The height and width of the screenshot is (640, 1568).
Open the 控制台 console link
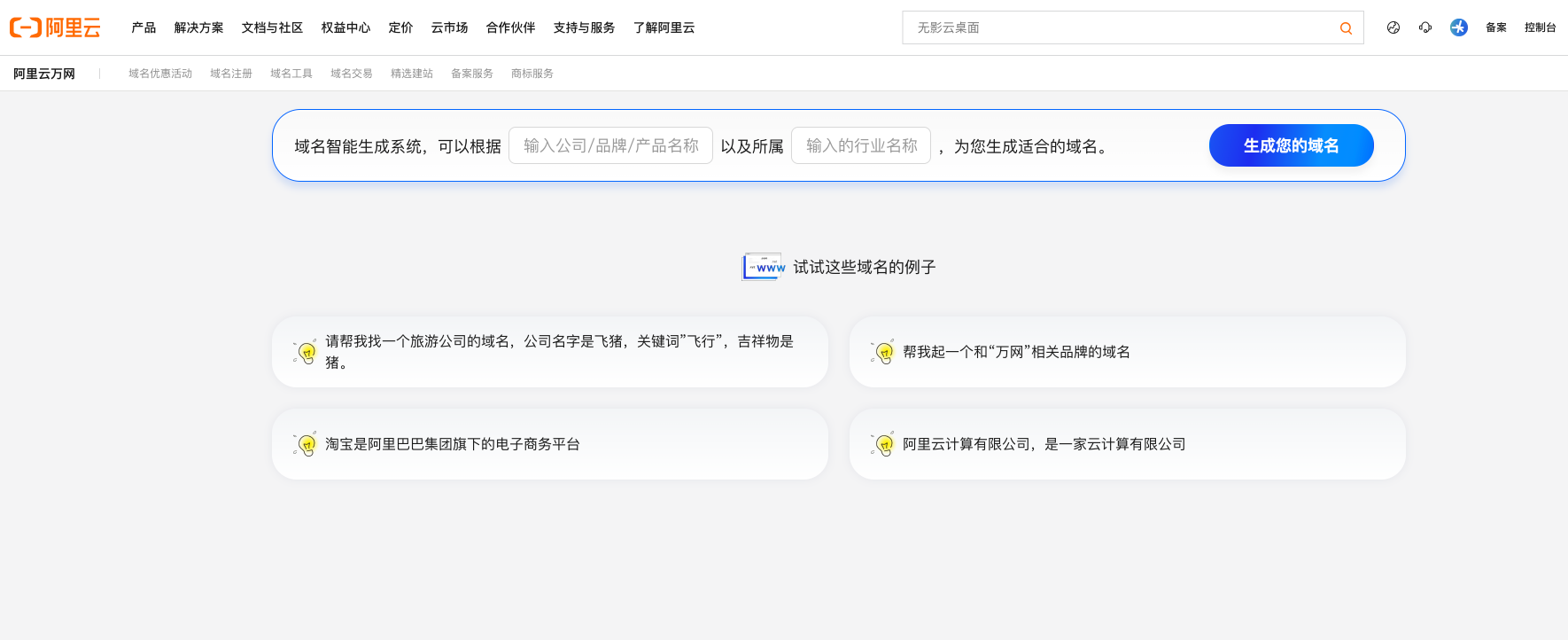point(1540,27)
